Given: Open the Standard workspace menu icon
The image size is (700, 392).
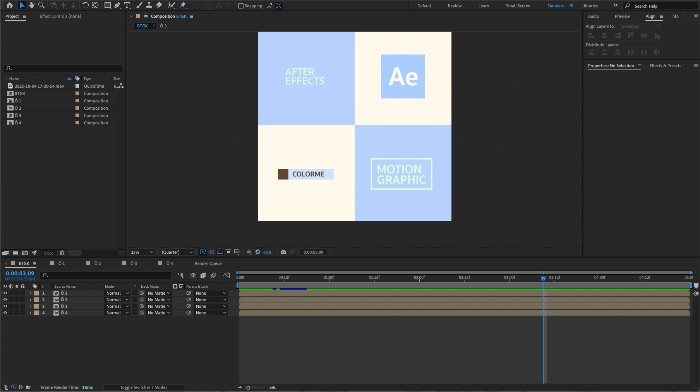Looking at the screenshot, I should (x=571, y=6).
